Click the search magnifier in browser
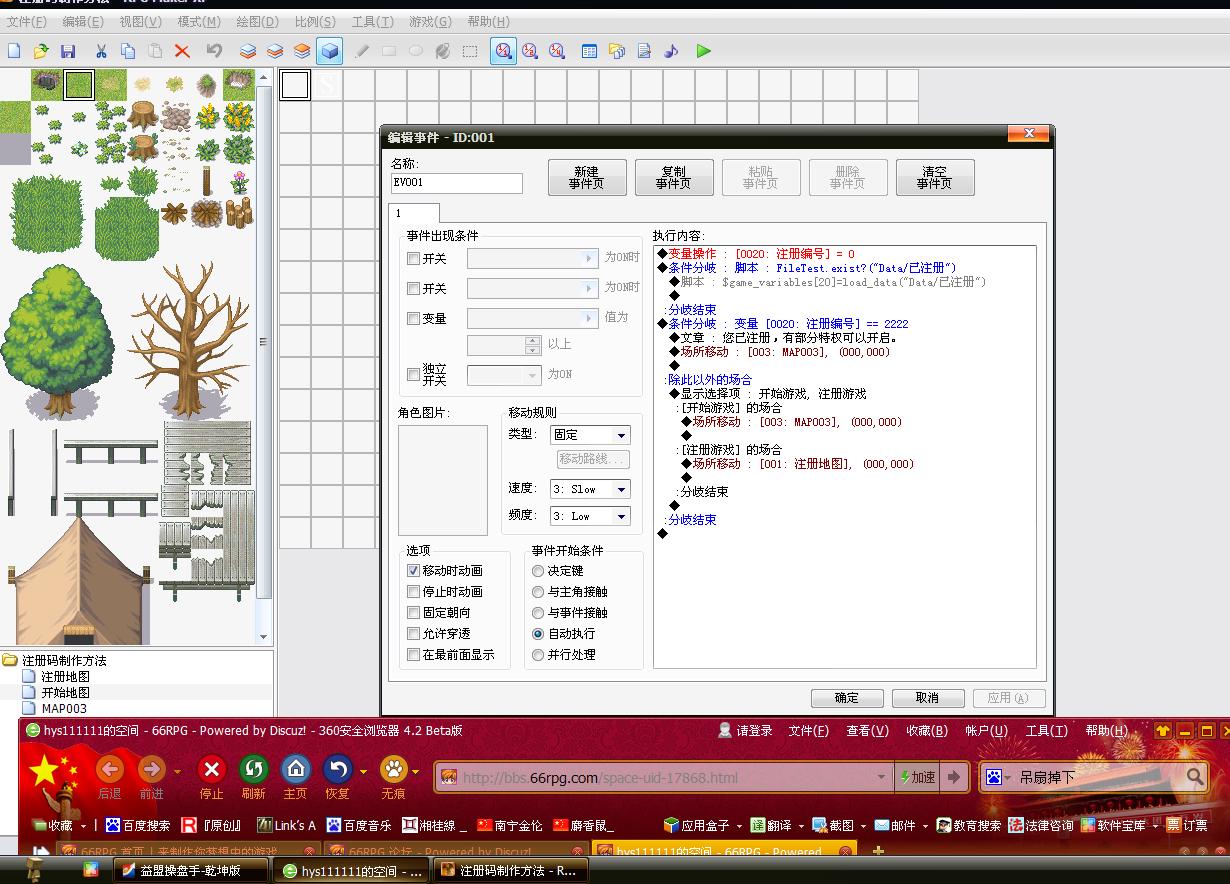1230x884 pixels. pos(1195,776)
